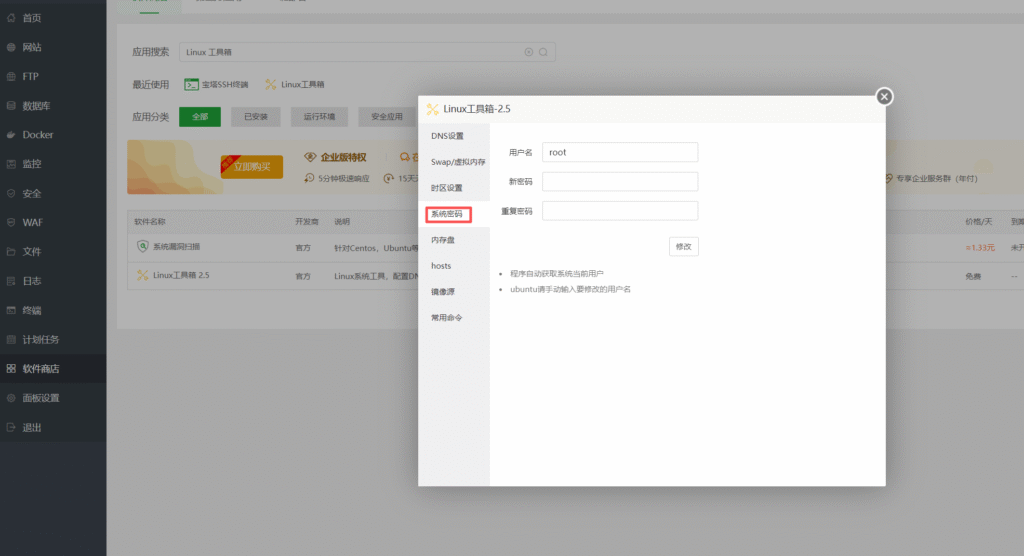Open the 数据库 database sidebar icon
The image size is (1024, 556).
(12, 106)
